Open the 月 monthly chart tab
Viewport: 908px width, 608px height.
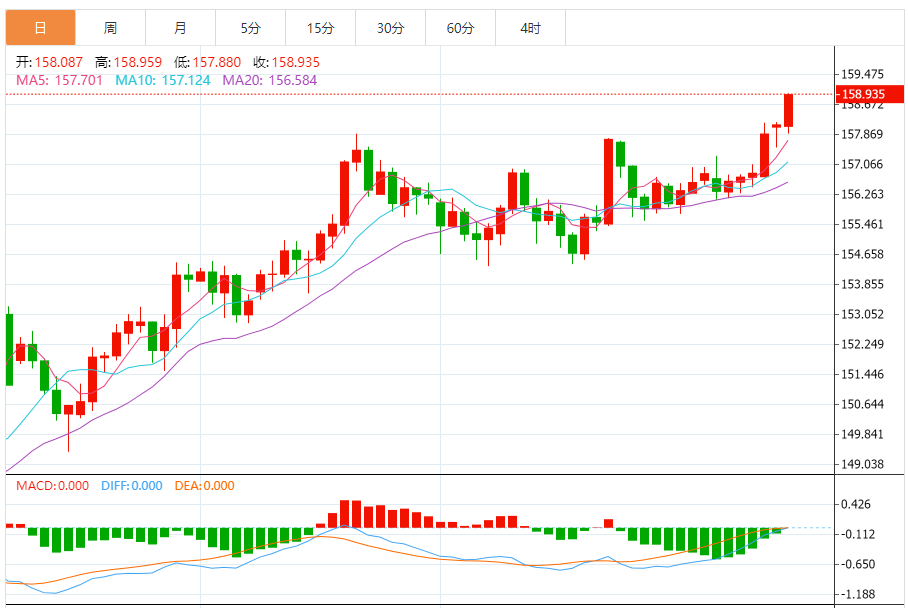coord(180,28)
